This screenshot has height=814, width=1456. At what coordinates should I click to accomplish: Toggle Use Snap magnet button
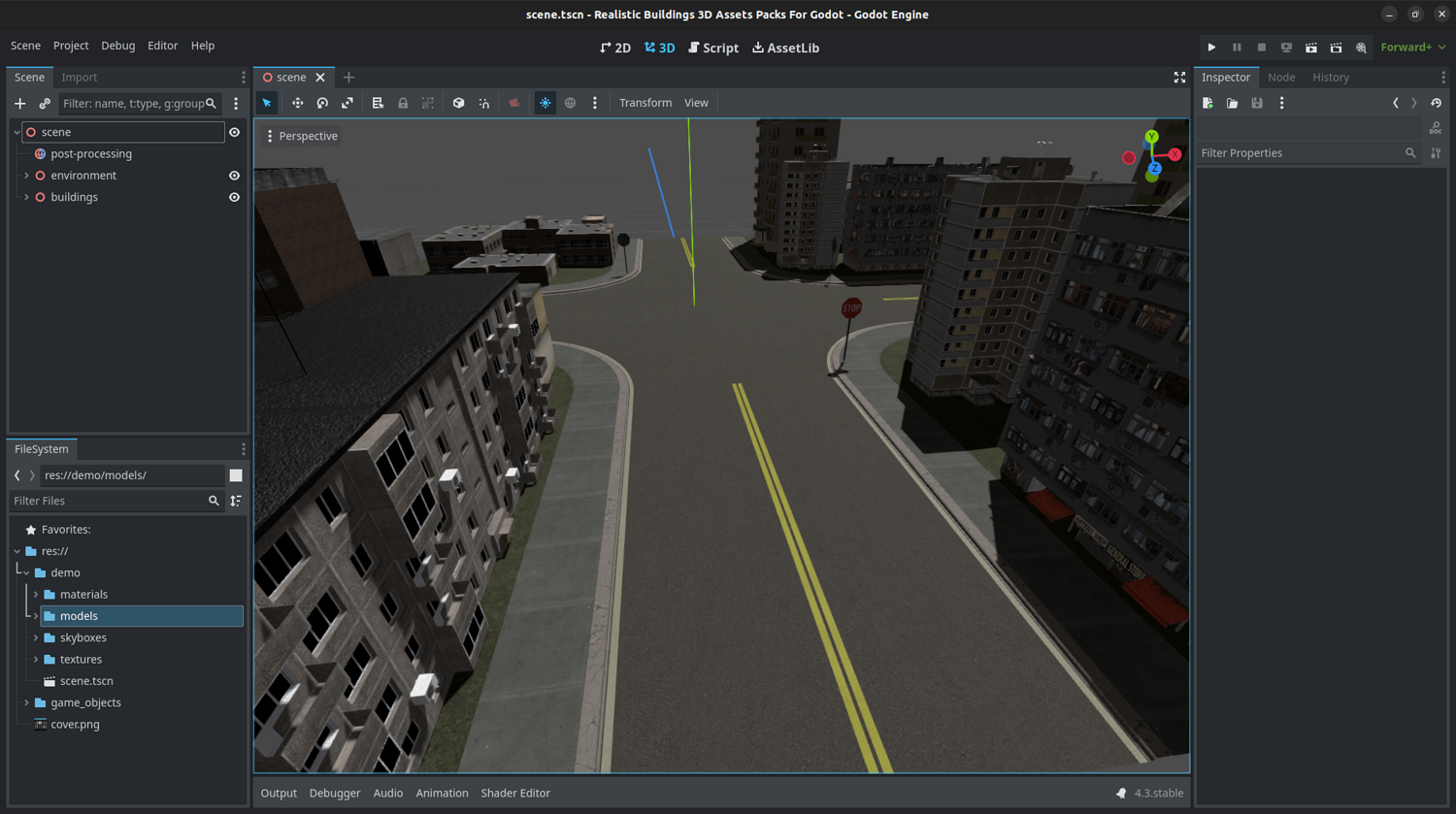click(x=483, y=103)
